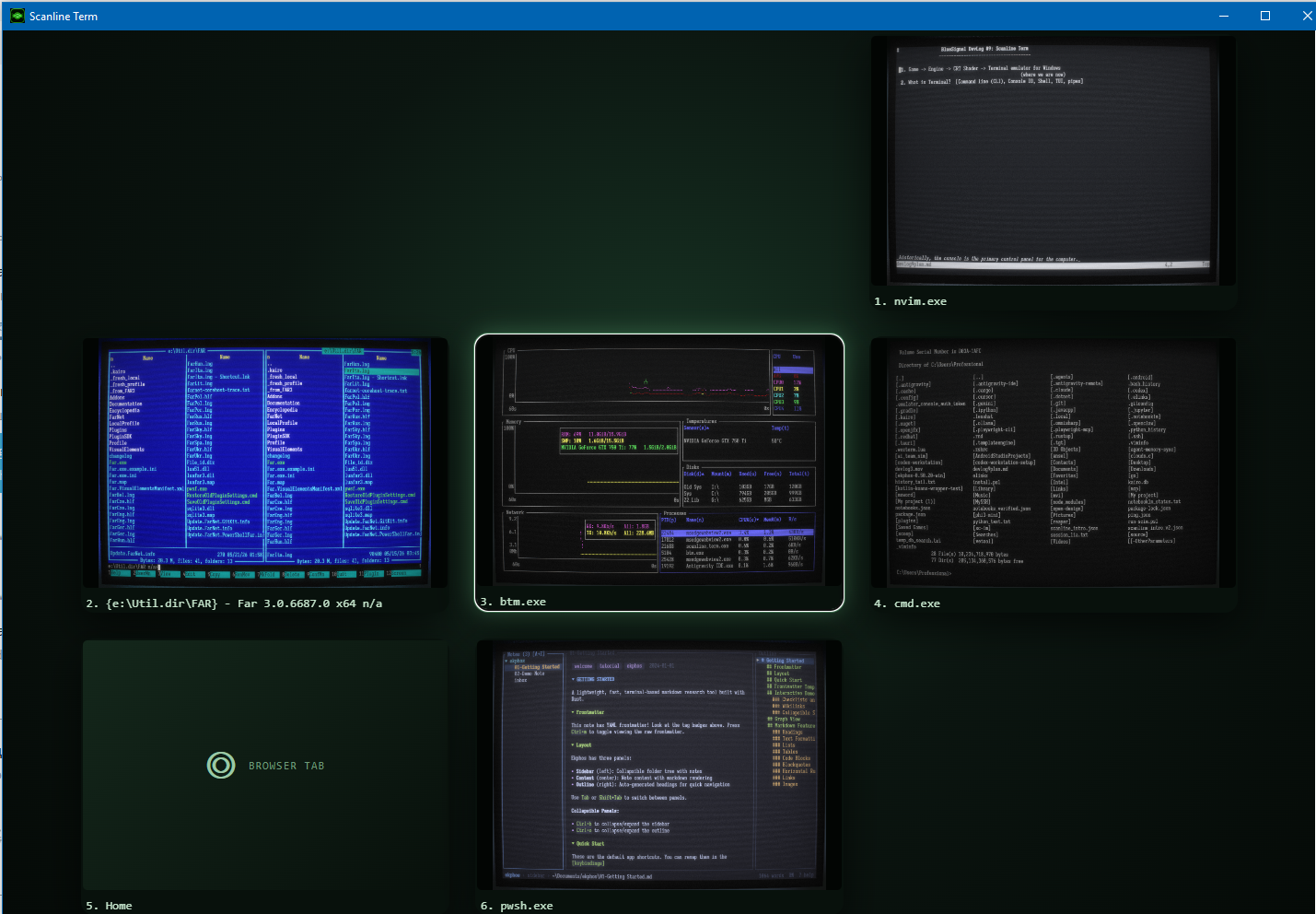The image size is (1316, 914).
Task: Click the "BROWSER TAB" caption text
Action: [286, 766]
